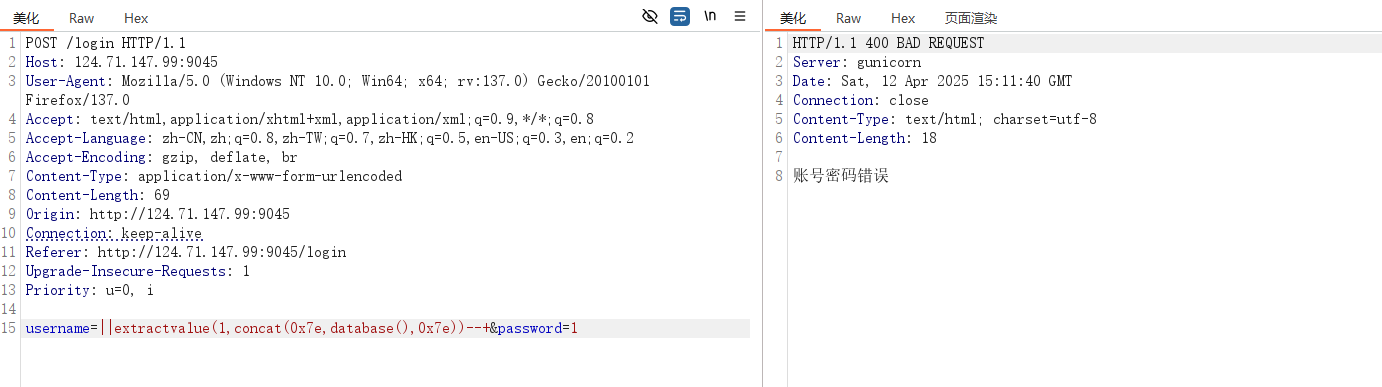Toggle line wrap icon in request toolbar

[x=680, y=16]
